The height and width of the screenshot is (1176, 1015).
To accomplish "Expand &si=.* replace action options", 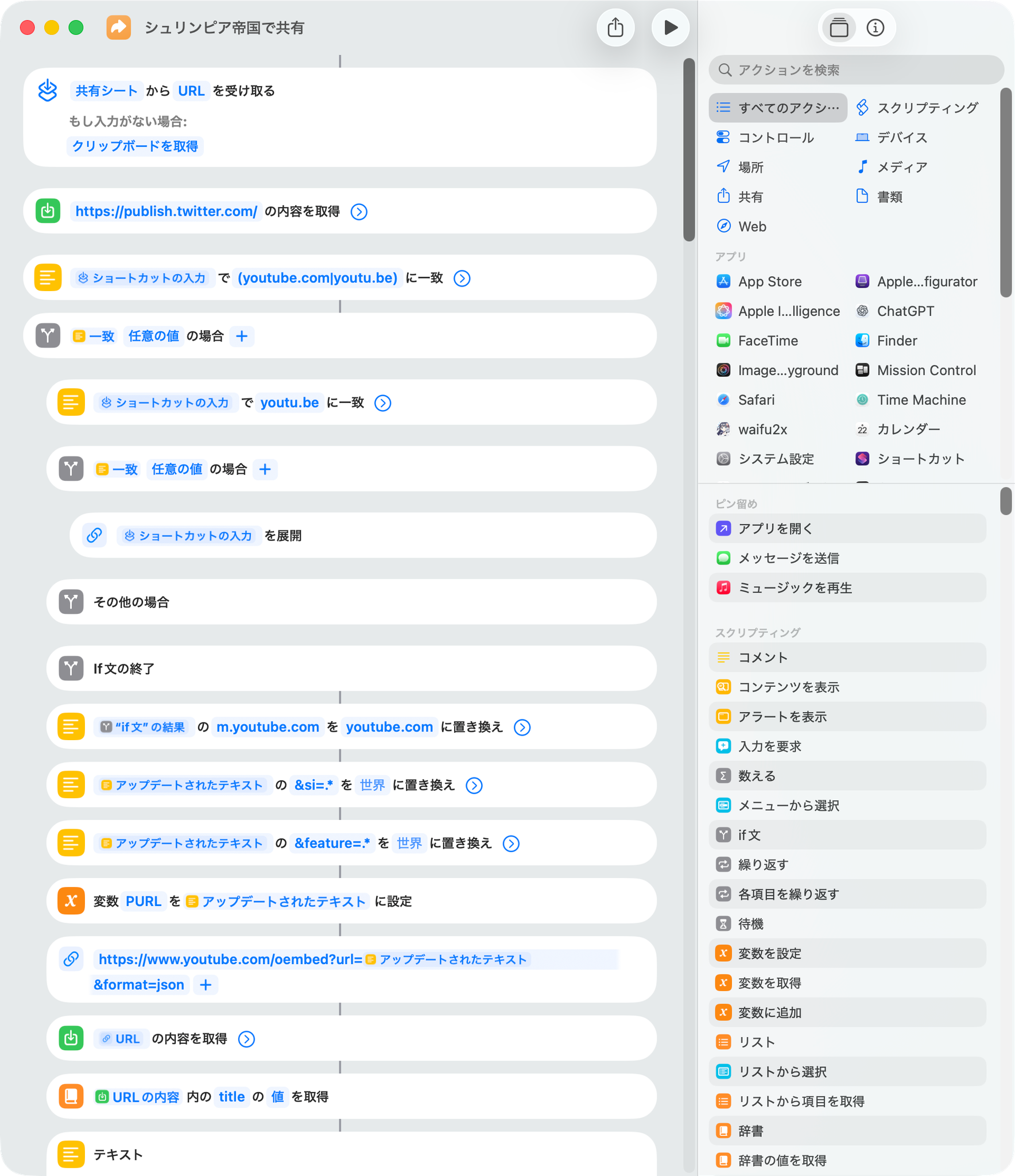I will tap(474, 786).
